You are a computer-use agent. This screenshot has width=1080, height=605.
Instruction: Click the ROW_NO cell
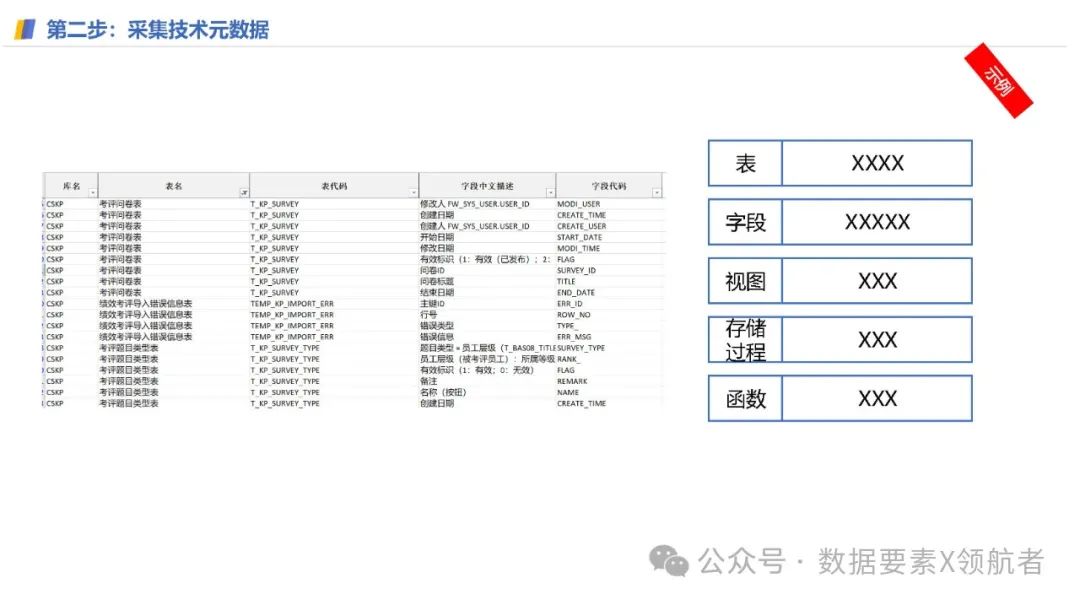click(x=610, y=315)
